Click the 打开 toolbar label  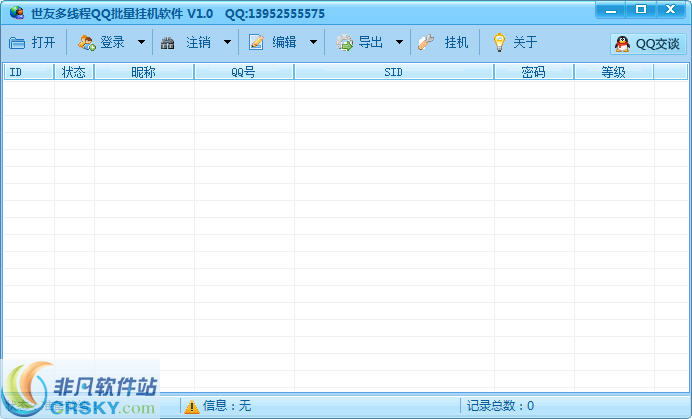43,42
